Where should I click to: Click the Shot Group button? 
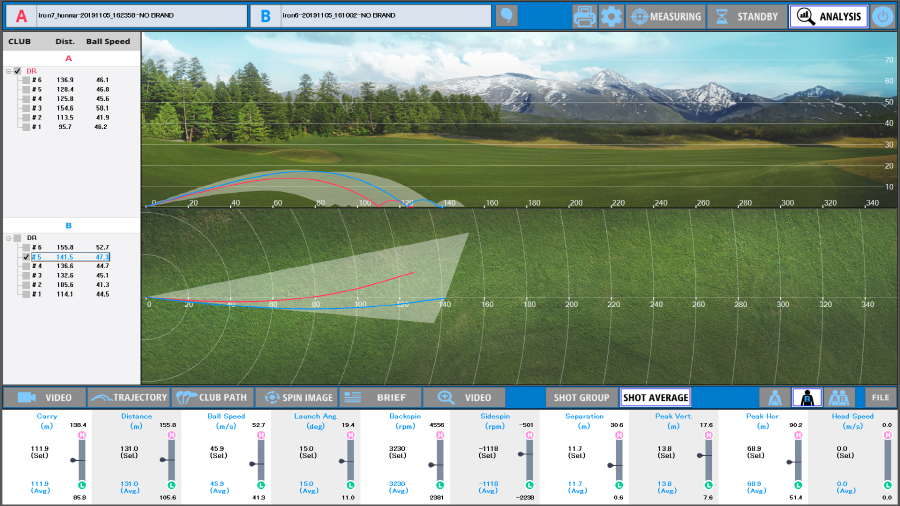(580, 397)
